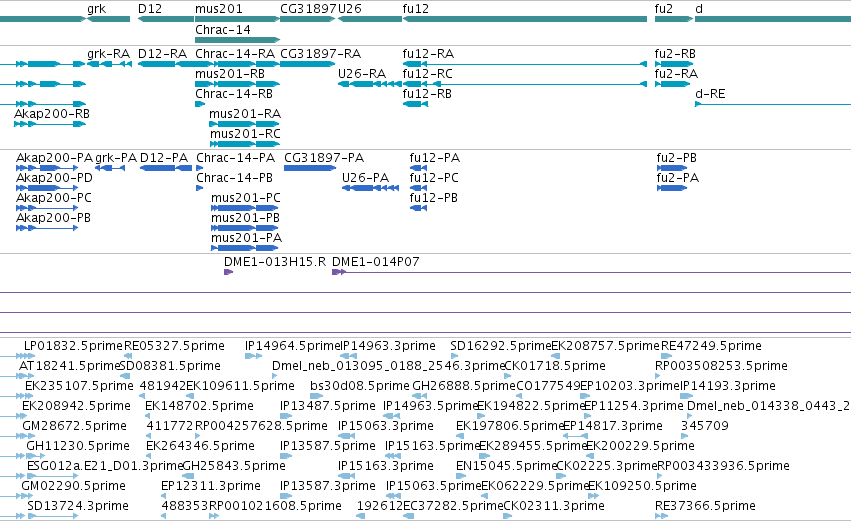Click the DME1-013H15.R clone label

(x=275, y=262)
